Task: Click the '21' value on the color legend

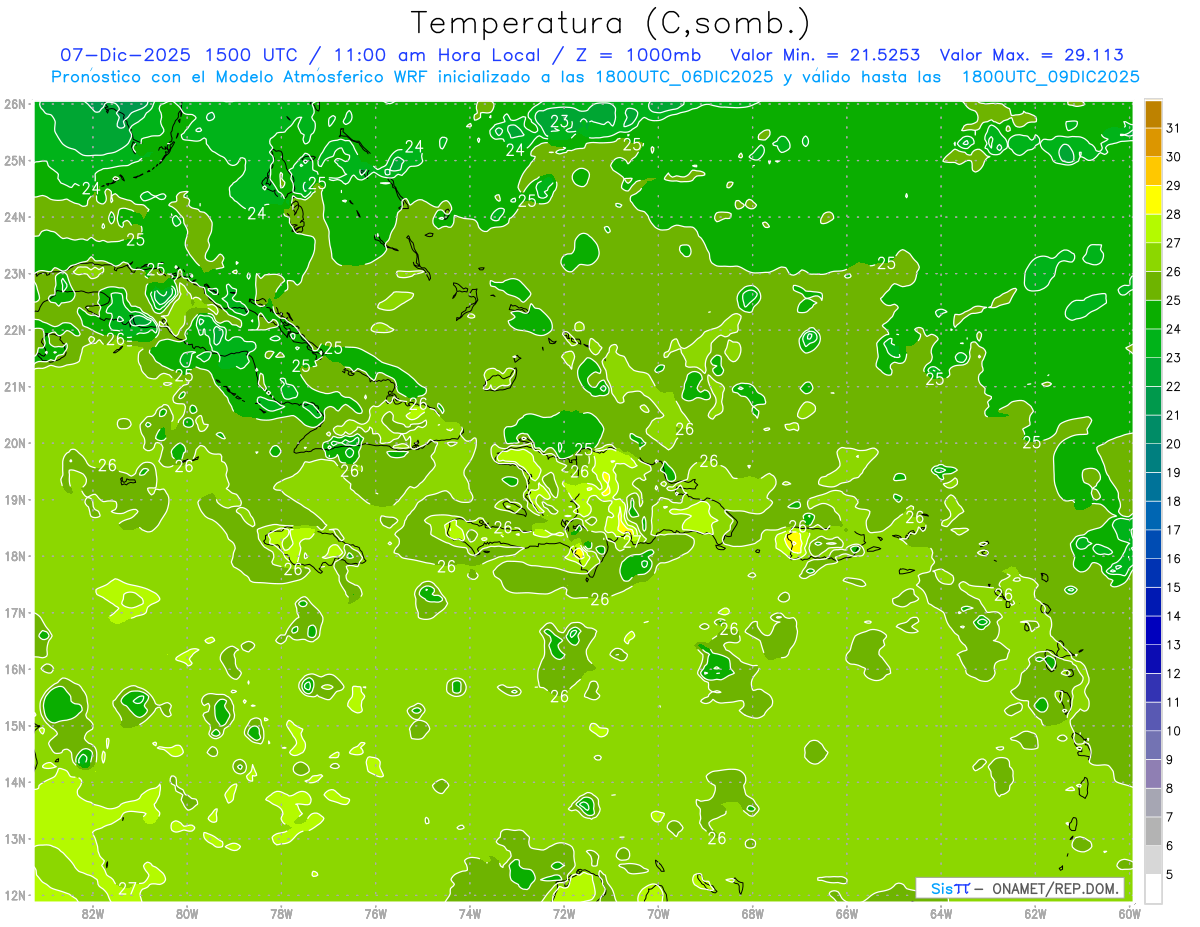Action: tap(1173, 415)
